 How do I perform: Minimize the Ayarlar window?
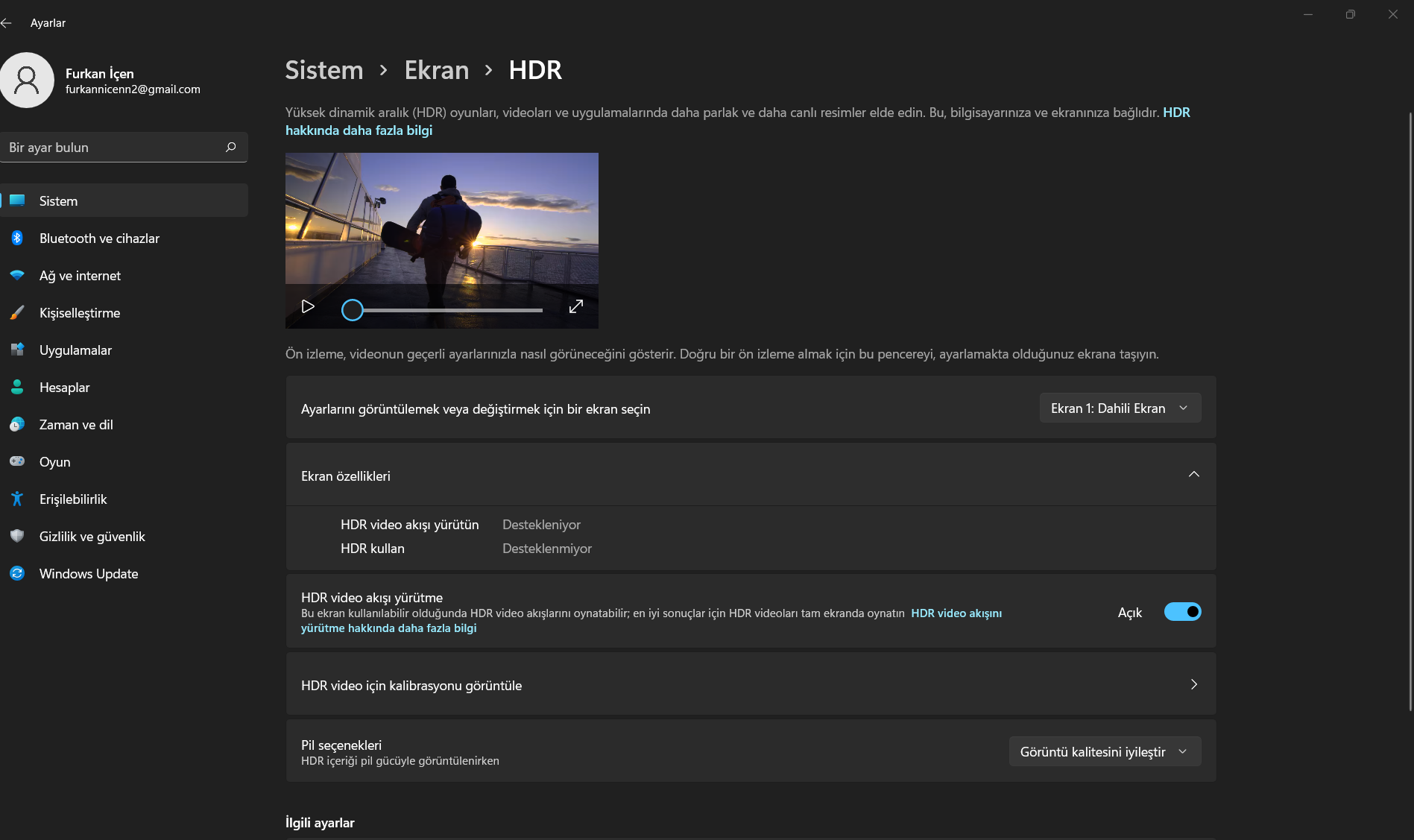coord(1308,14)
